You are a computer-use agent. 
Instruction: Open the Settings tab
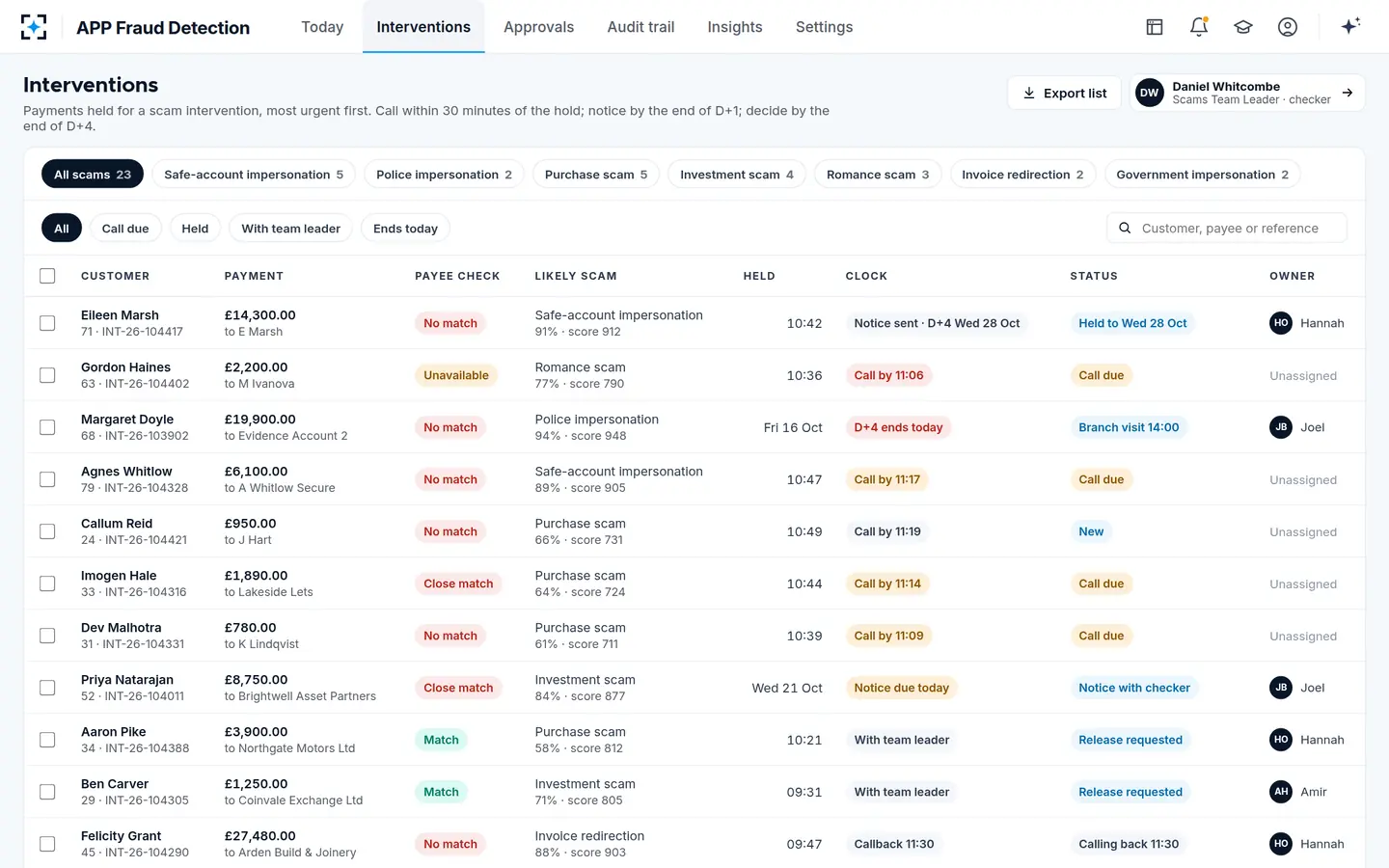824,27
